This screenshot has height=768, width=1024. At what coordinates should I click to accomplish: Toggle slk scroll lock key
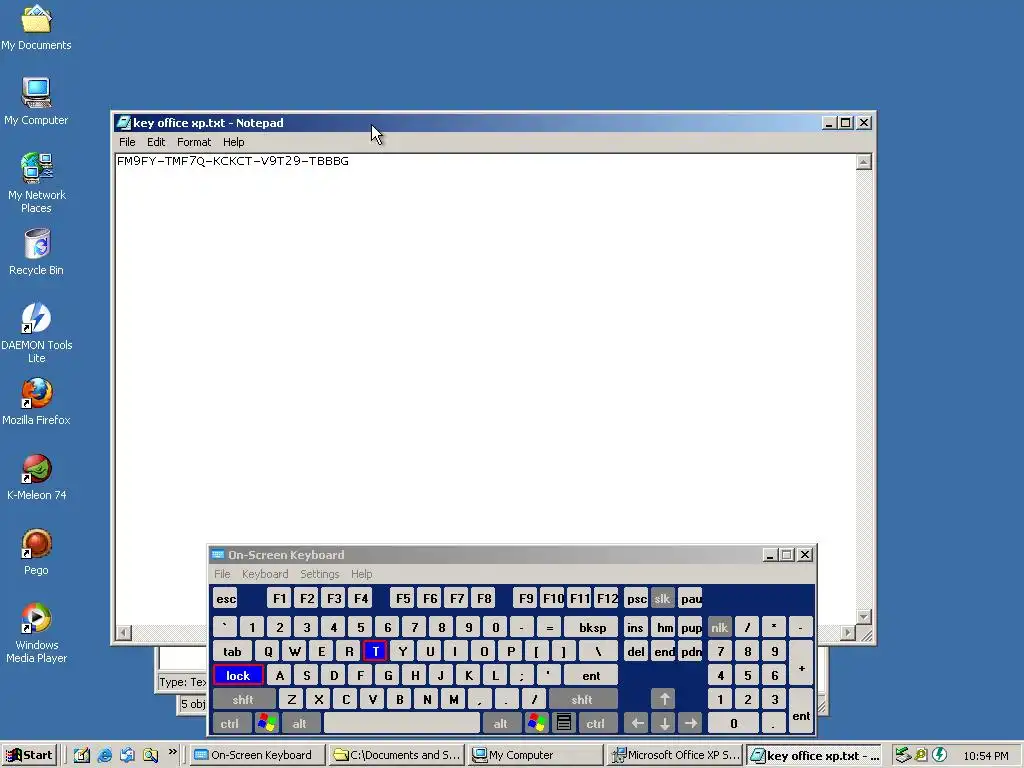point(662,598)
